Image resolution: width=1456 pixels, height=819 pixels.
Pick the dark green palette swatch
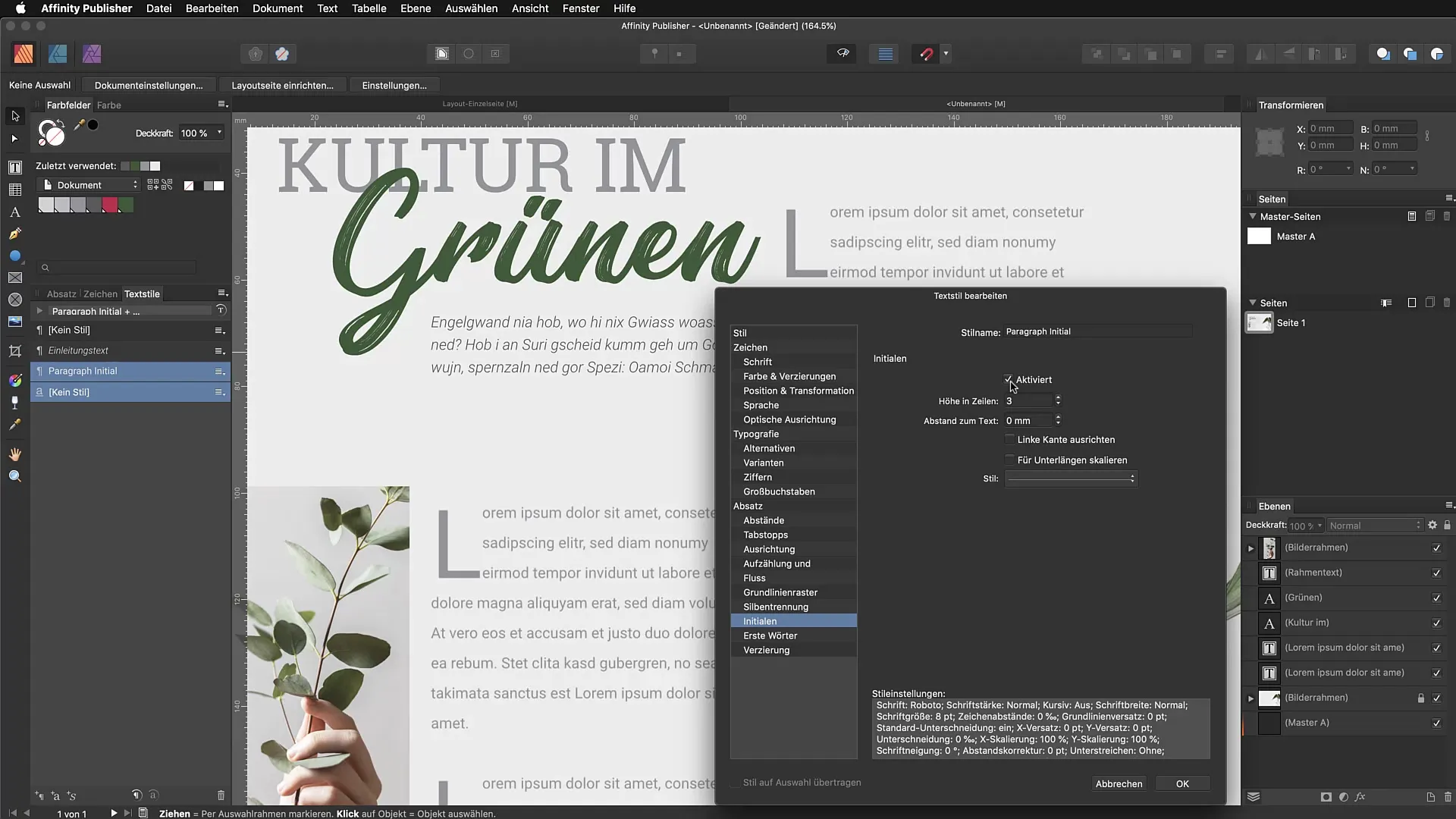(126, 205)
